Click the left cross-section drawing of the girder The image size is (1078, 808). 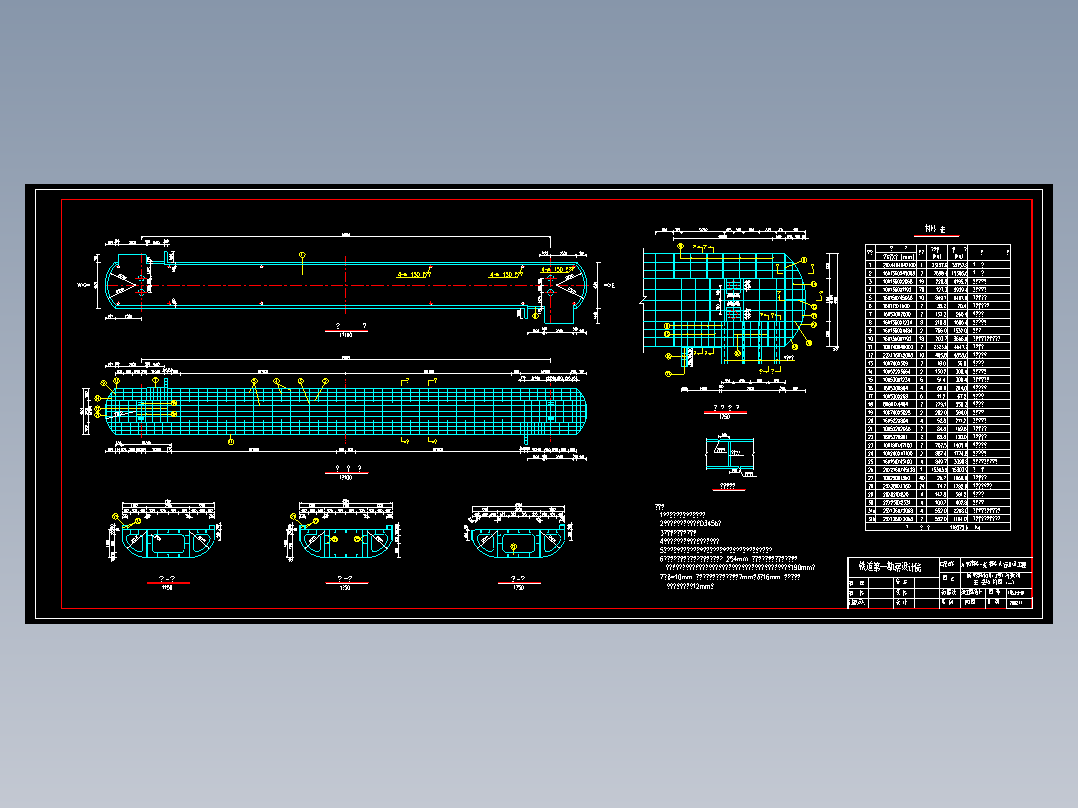point(167,541)
